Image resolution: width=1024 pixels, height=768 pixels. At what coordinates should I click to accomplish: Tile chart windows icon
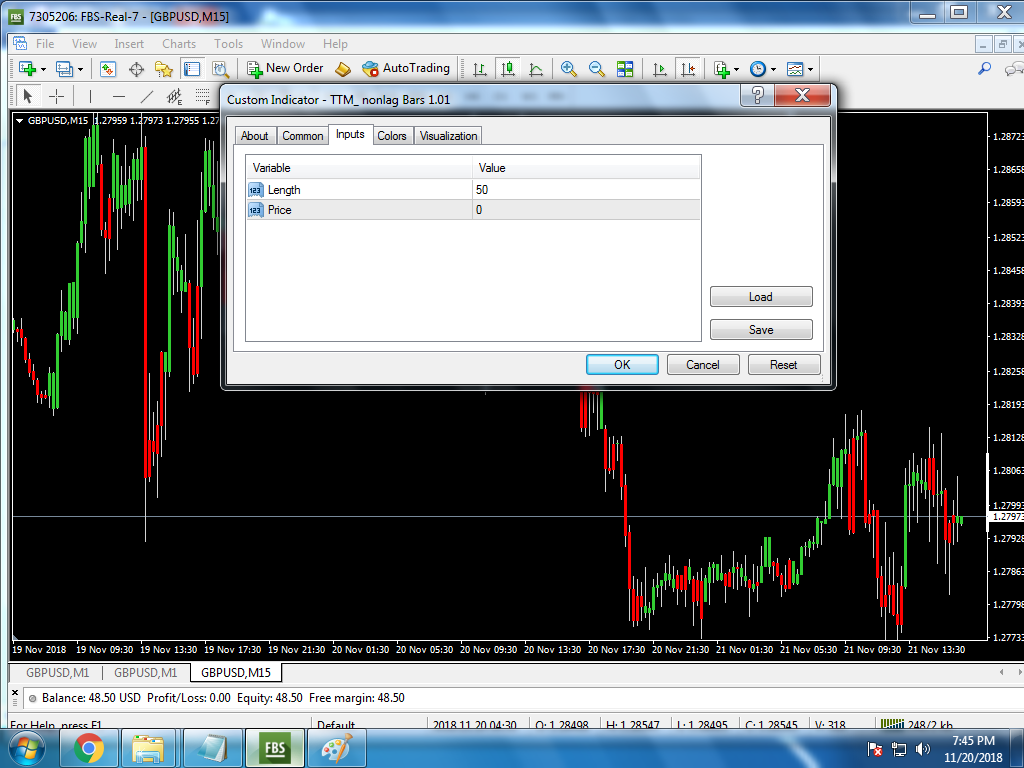point(625,69)
